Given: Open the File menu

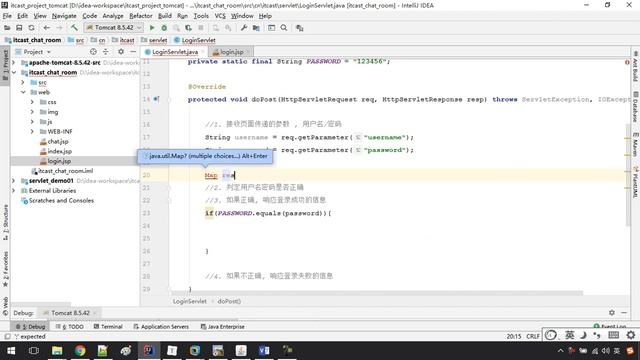Looking at the screenshot, I should click(x=7, y=16).
